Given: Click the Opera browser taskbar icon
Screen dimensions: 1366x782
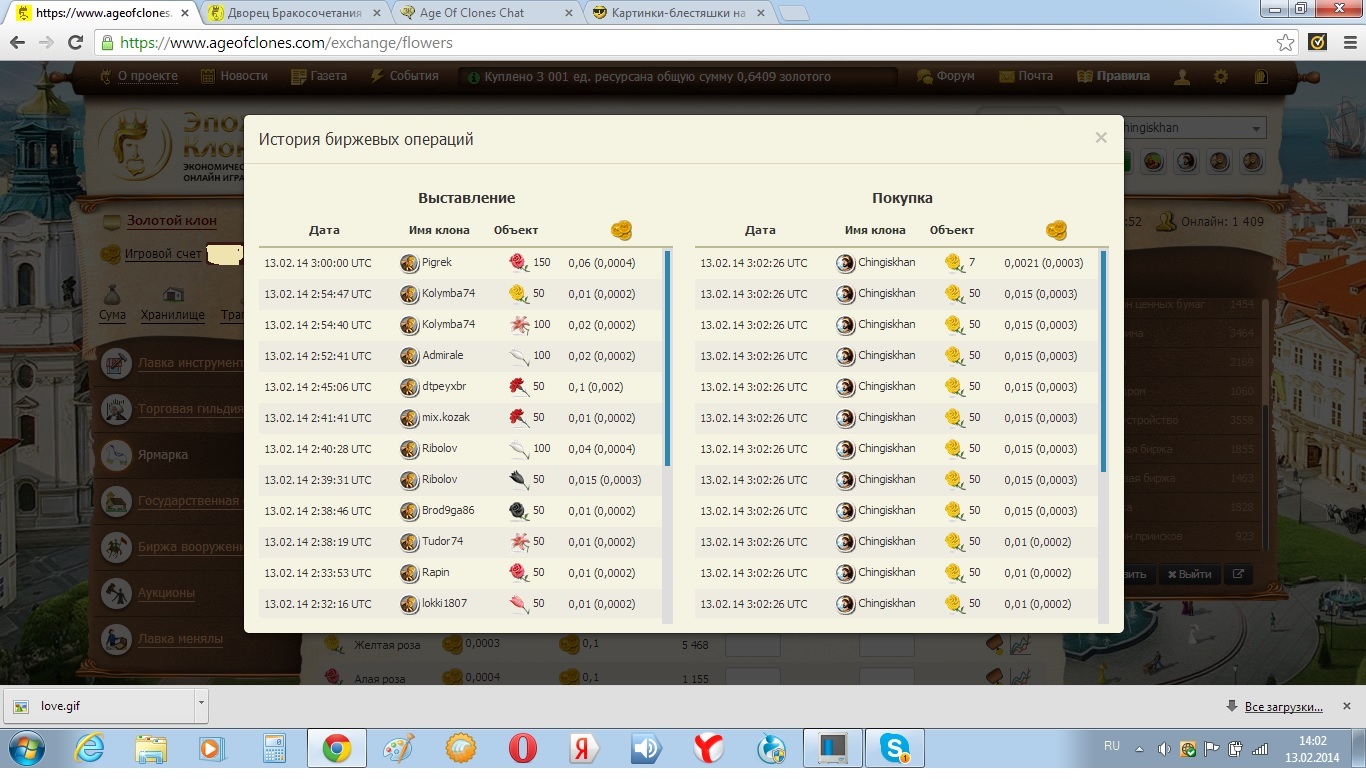Looking at the screenshot, I should (522, 748).
